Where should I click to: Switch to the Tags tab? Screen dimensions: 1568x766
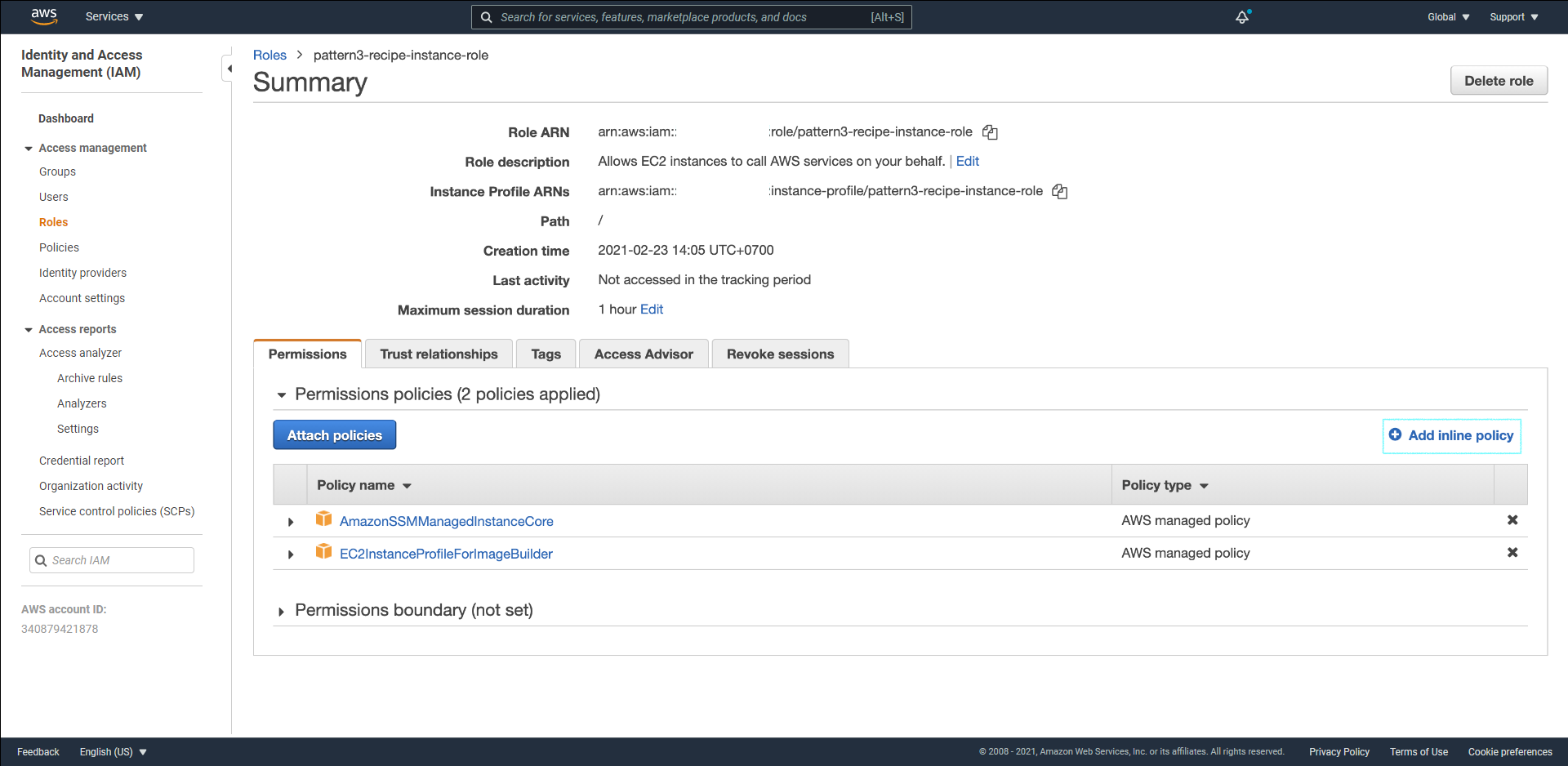[546, 354]
